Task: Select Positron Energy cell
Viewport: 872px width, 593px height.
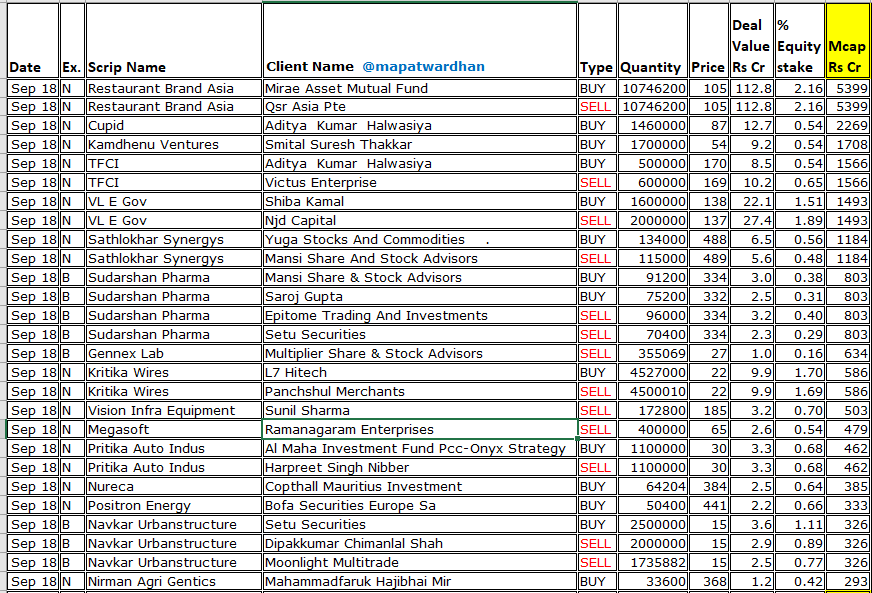Action: (x=174, y=506)
